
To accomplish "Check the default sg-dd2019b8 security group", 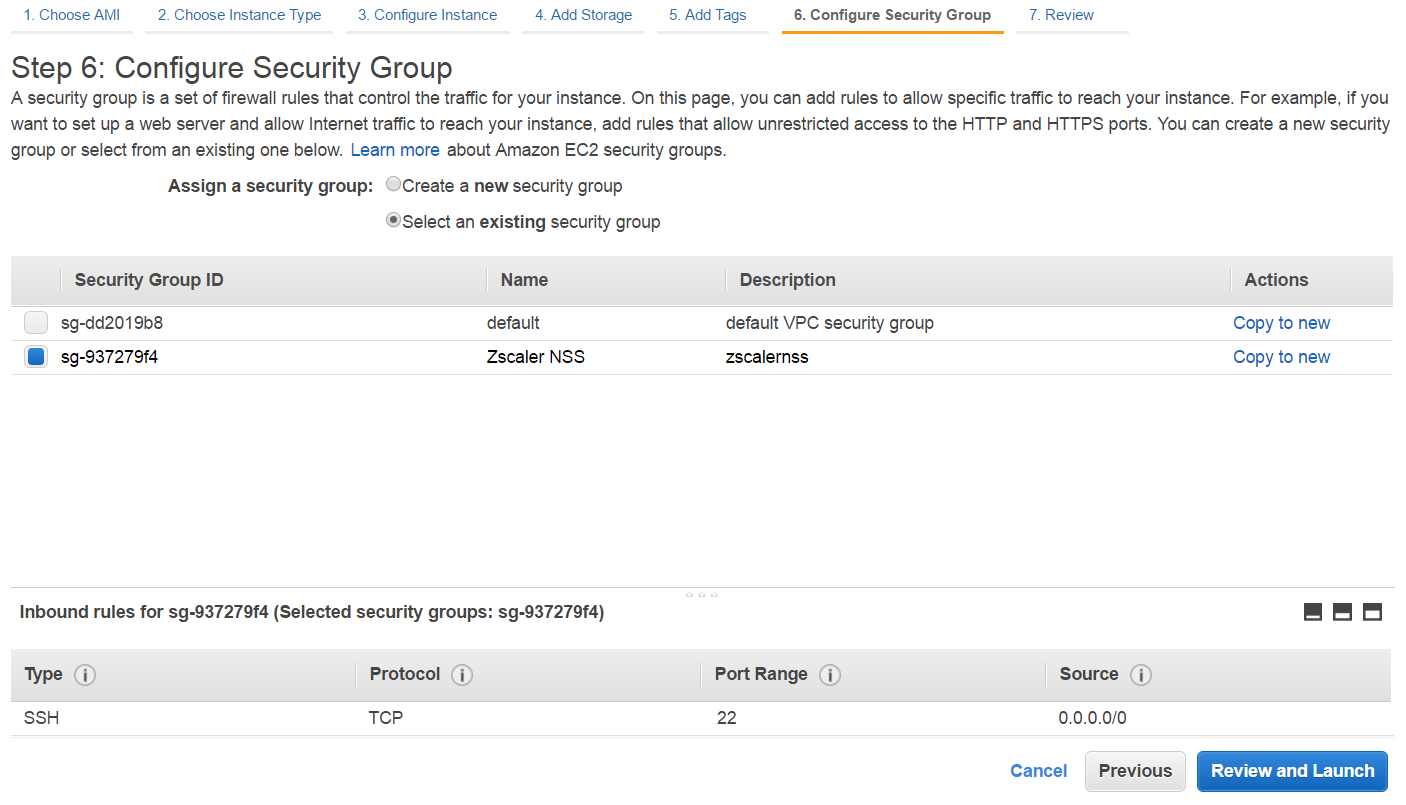I will point(36,322).
